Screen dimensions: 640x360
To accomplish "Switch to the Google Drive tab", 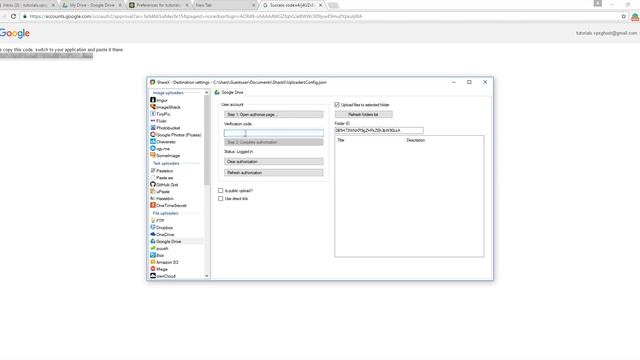I will (x=229, y=93).
